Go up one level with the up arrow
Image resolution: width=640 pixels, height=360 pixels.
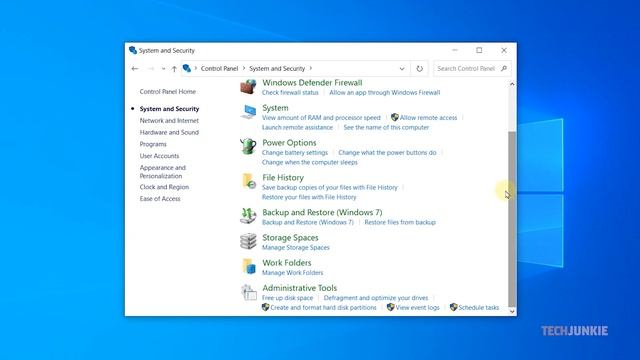pyautogui.click(x=174, y=69)
